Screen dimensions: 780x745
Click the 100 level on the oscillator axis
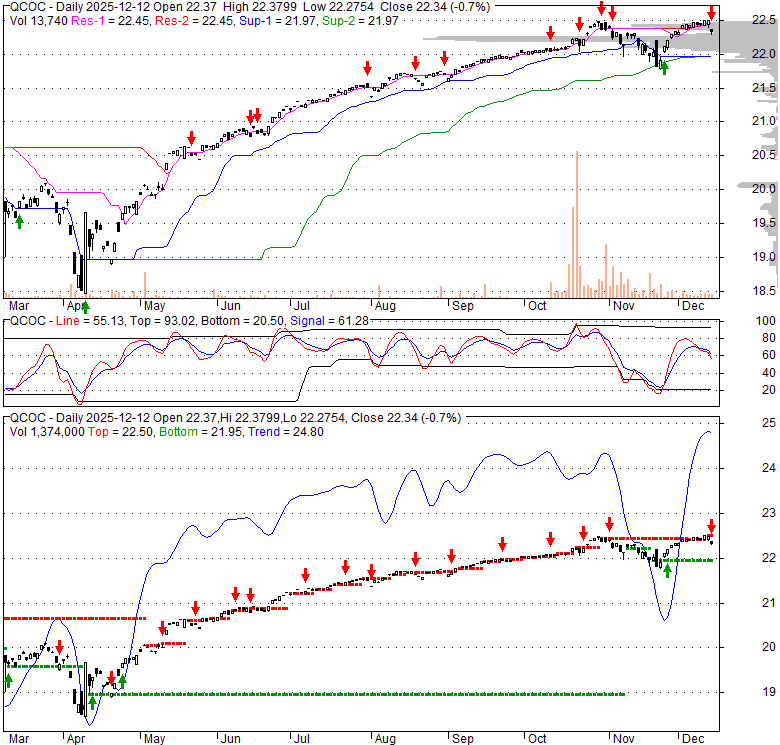coord(766,321)
